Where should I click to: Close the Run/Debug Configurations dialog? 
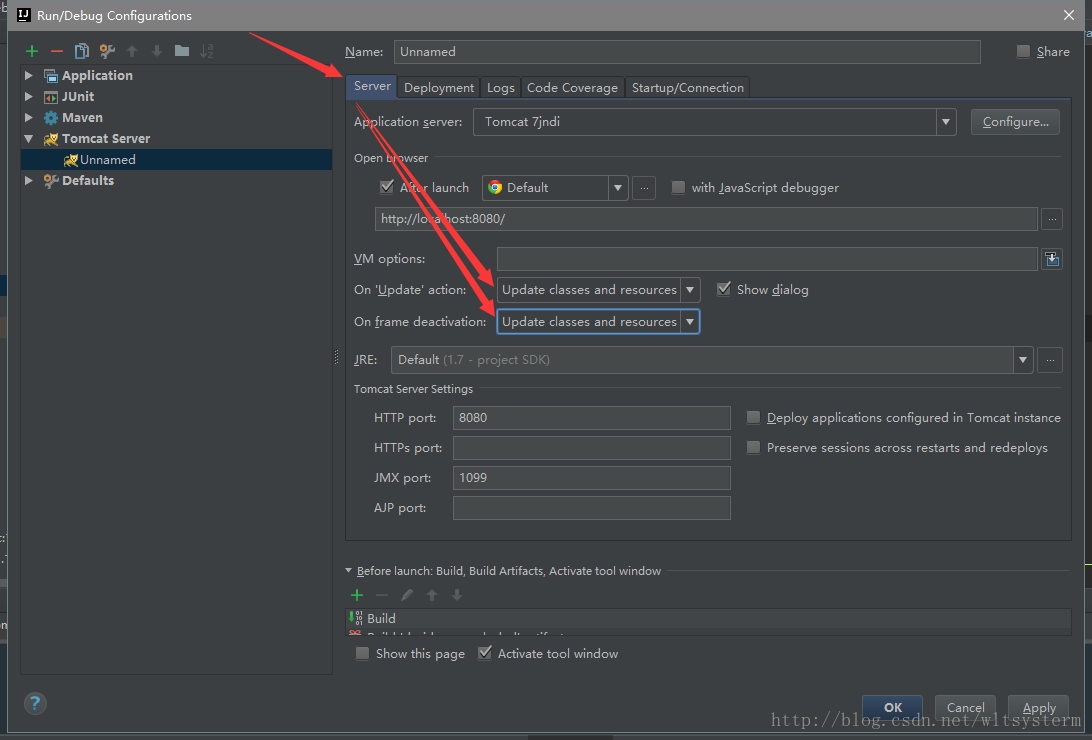coord(1069,15)
